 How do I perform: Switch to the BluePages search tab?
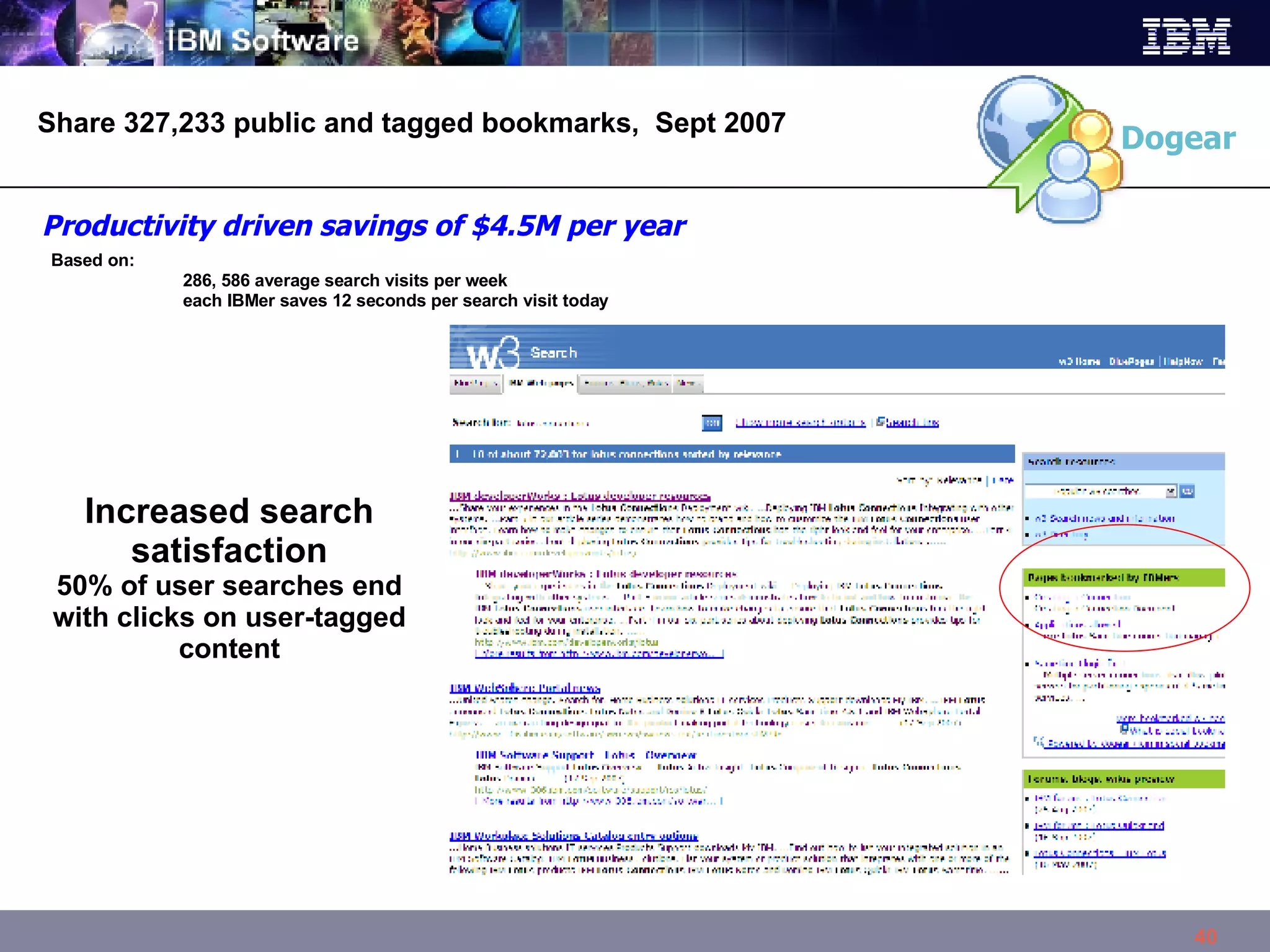point(475,384)
